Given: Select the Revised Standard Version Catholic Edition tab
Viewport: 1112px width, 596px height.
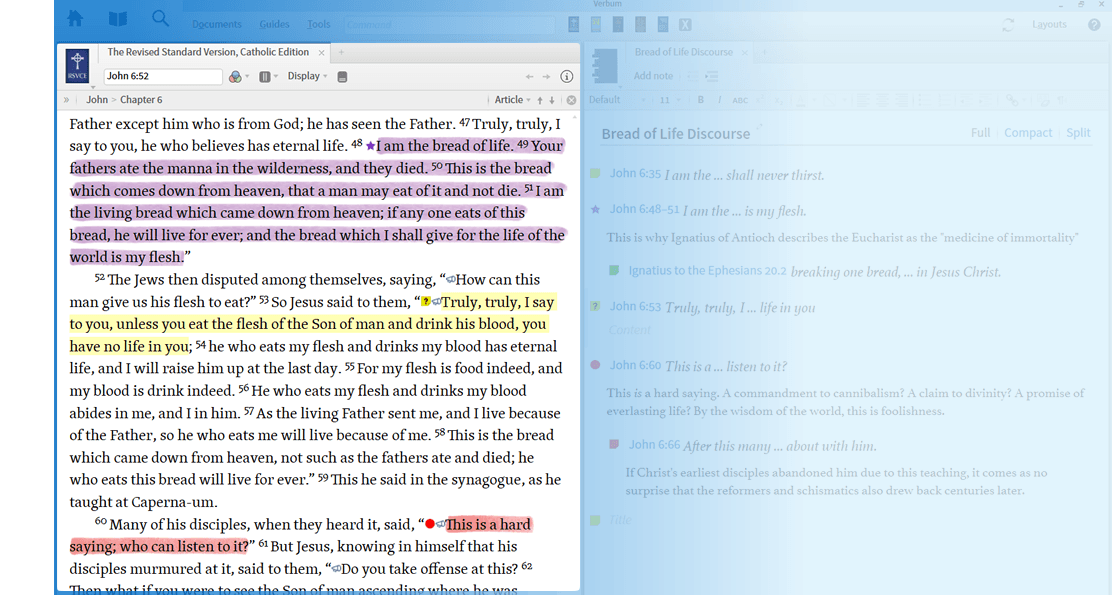Looking at the screenshot, I should click(208, 52).
